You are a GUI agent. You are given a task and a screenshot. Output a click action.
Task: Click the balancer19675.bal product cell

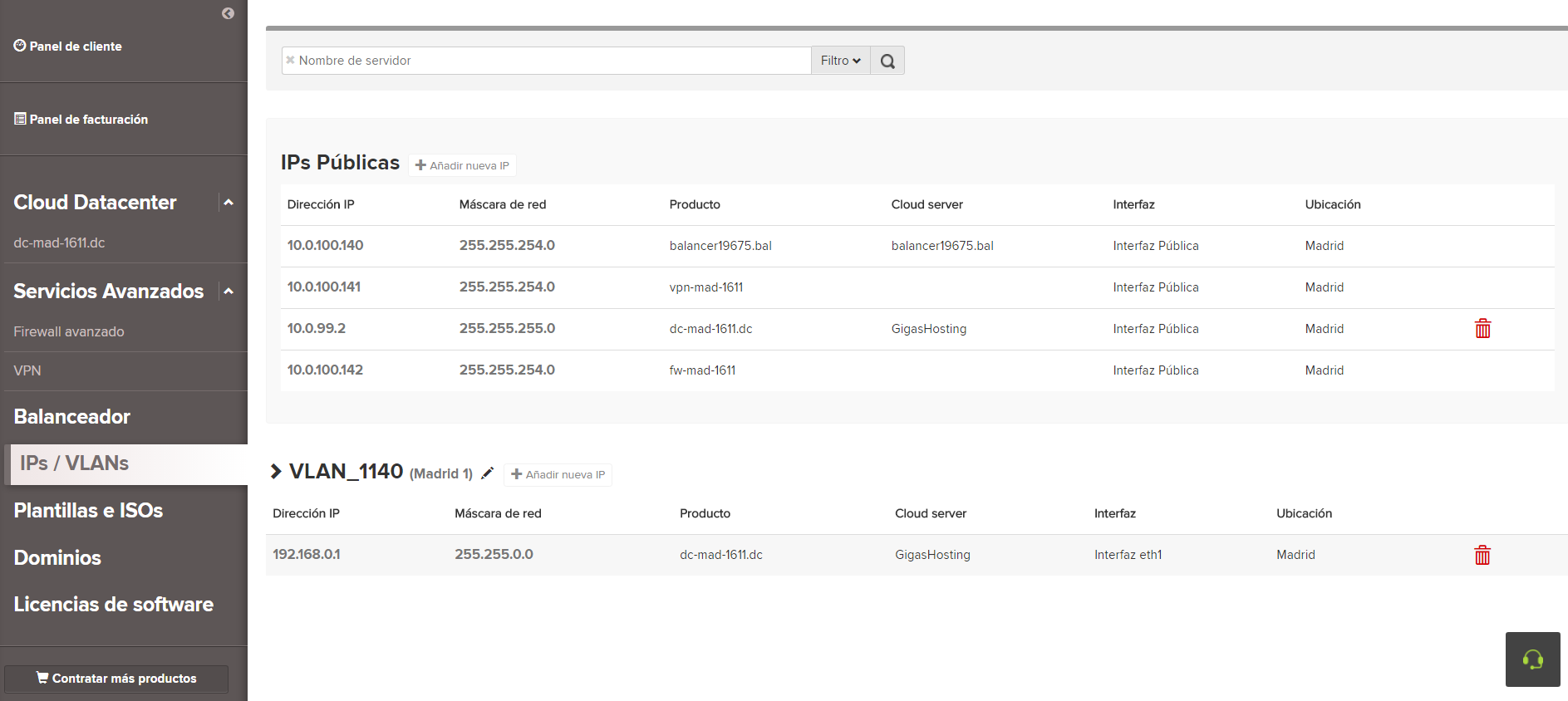point(720,246)
